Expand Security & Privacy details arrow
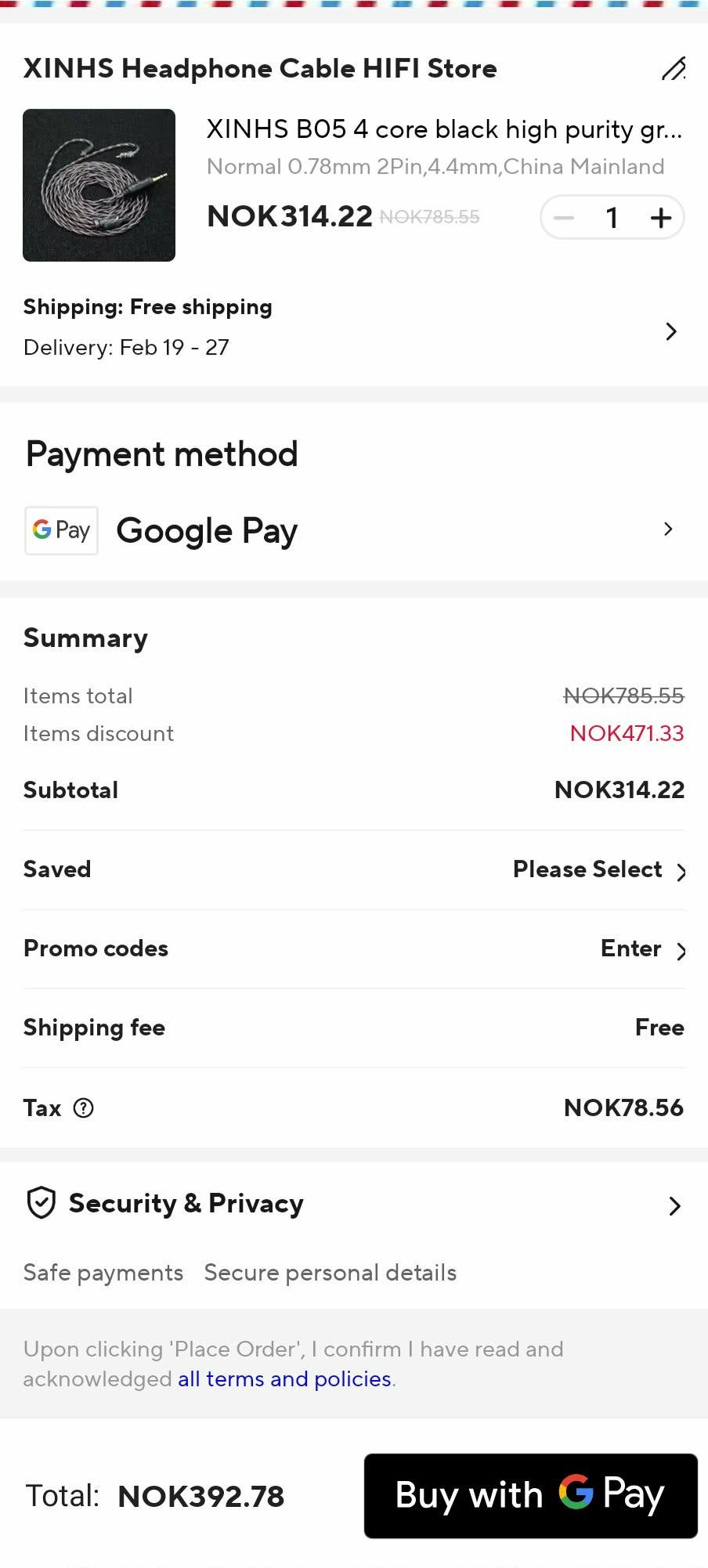Screen dimensions: 708x1568 (674, 1205)
